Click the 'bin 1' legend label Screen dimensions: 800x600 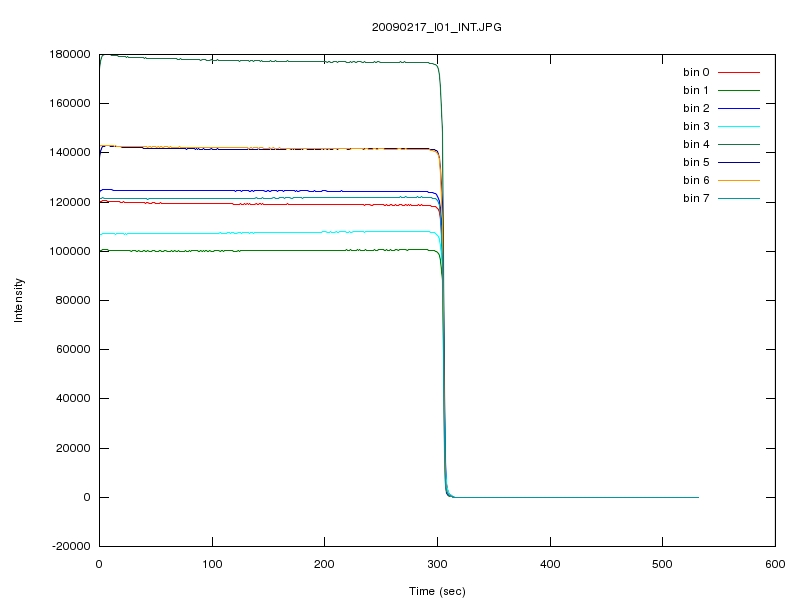pos(696,90)
